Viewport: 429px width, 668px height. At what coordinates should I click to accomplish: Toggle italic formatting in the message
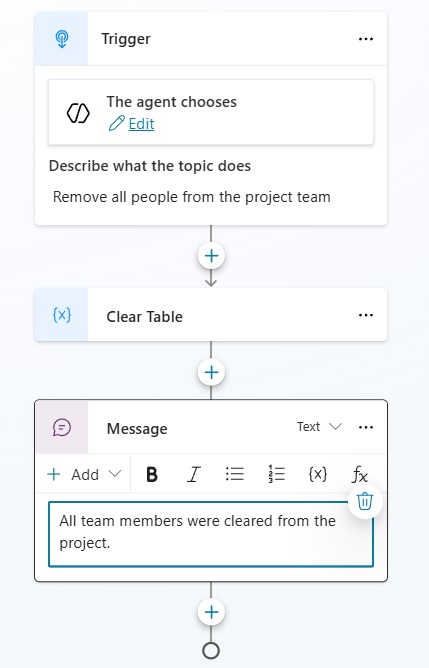[193, 474]
